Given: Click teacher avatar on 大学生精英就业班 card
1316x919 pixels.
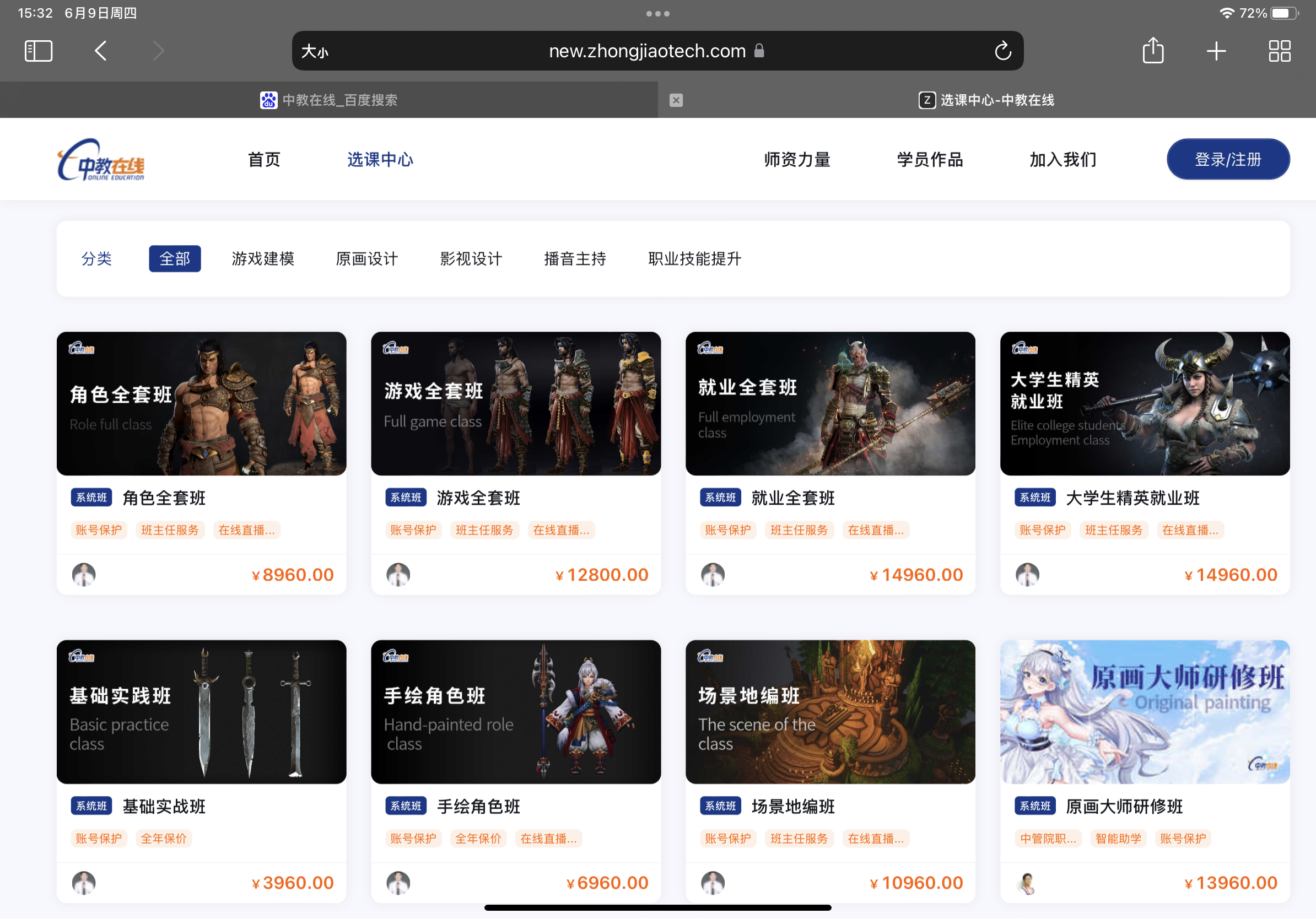Looking at the screenshot, I should [1028, 575].
